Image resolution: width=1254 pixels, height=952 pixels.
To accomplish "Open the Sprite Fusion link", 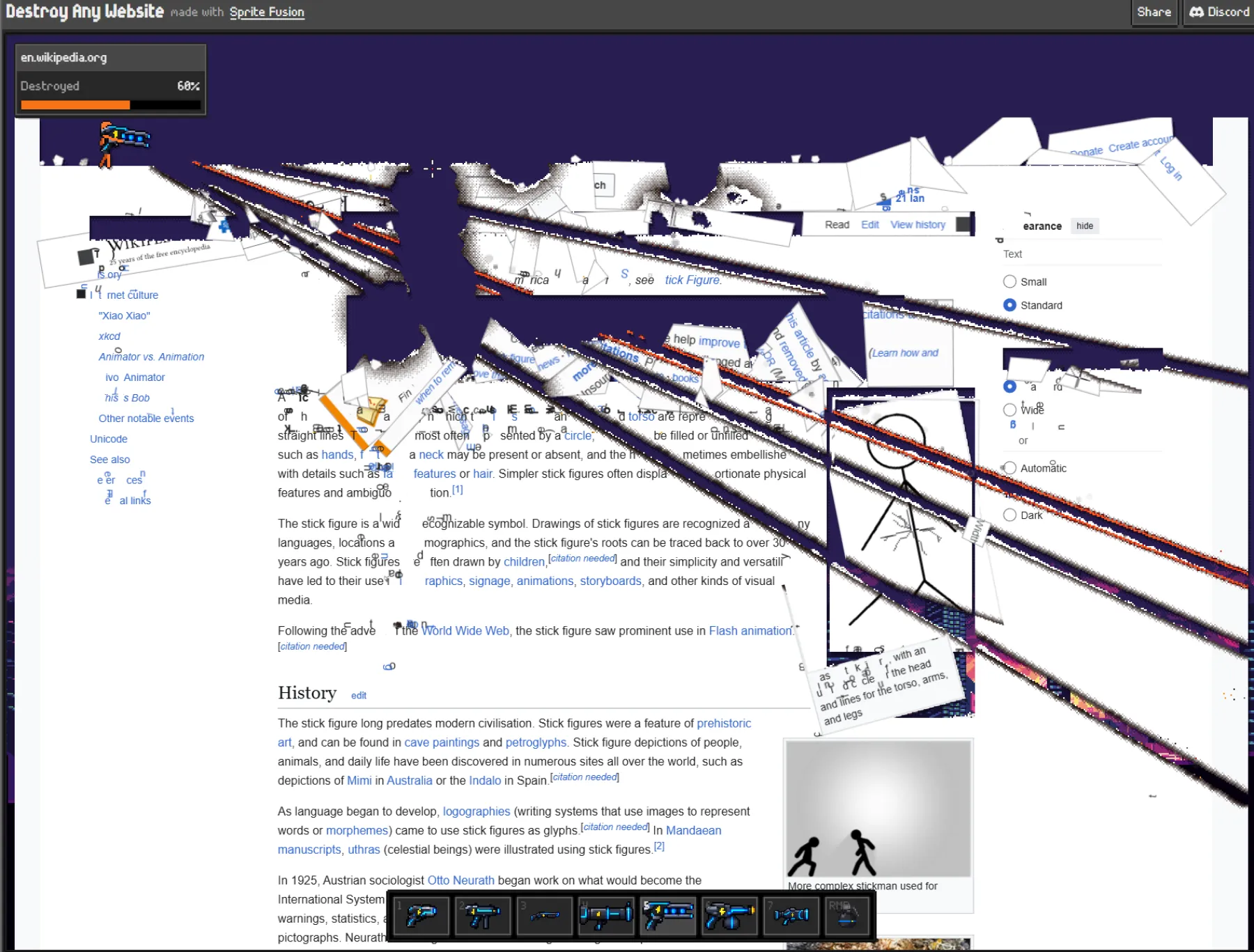I will point(267,12).
